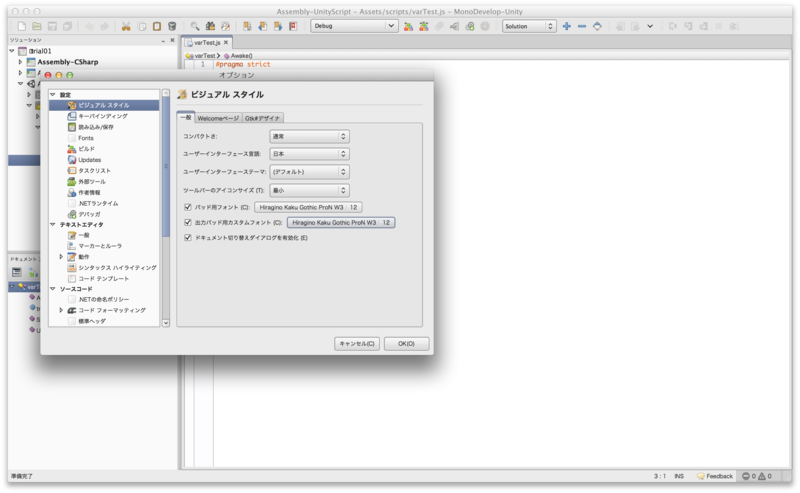Open output pad custom font picker button
This screenshot has width=800, height=493.
(x=341, y=223)
